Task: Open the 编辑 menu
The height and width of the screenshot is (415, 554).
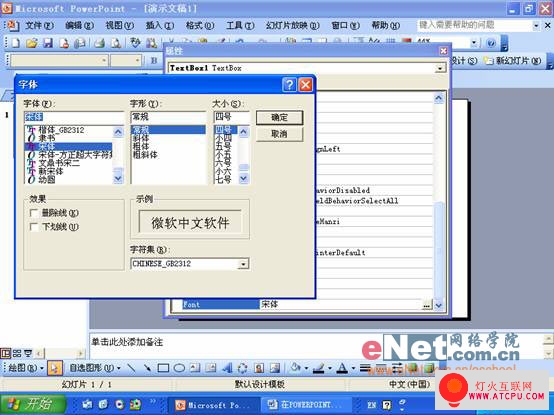Action: pos(79,25)
